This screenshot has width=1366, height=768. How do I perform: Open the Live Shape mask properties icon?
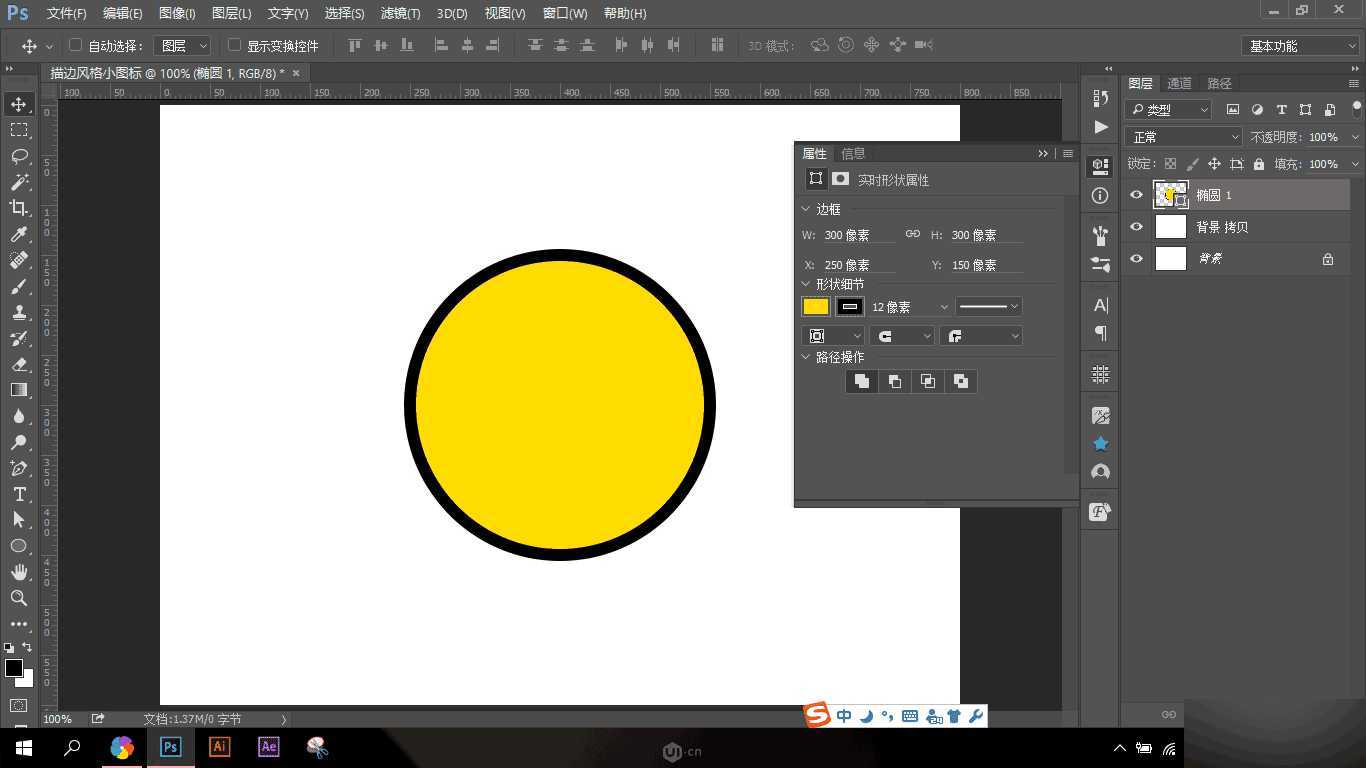(840, 179)
